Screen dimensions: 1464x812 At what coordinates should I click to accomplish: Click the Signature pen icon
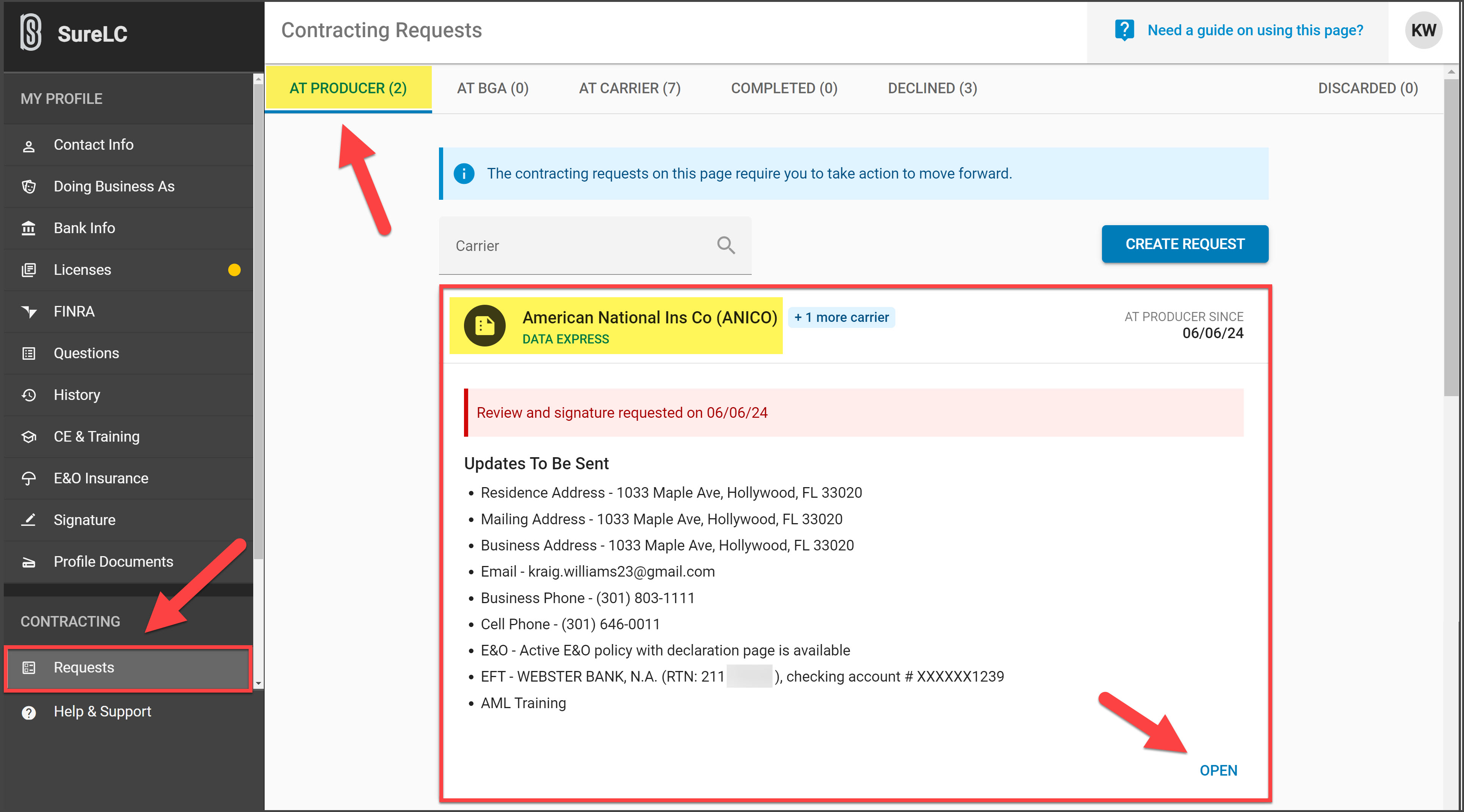coord(28,520)
